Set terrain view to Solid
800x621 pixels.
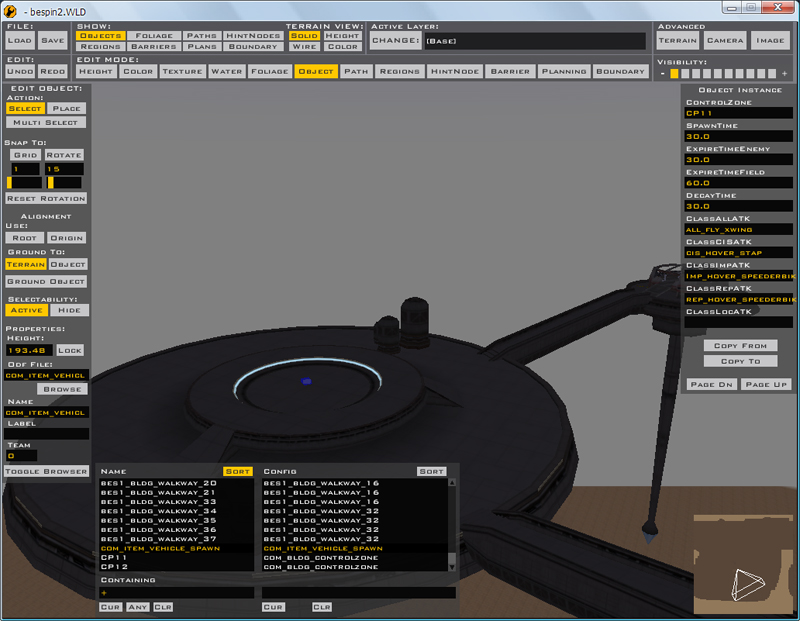point(305,36)
